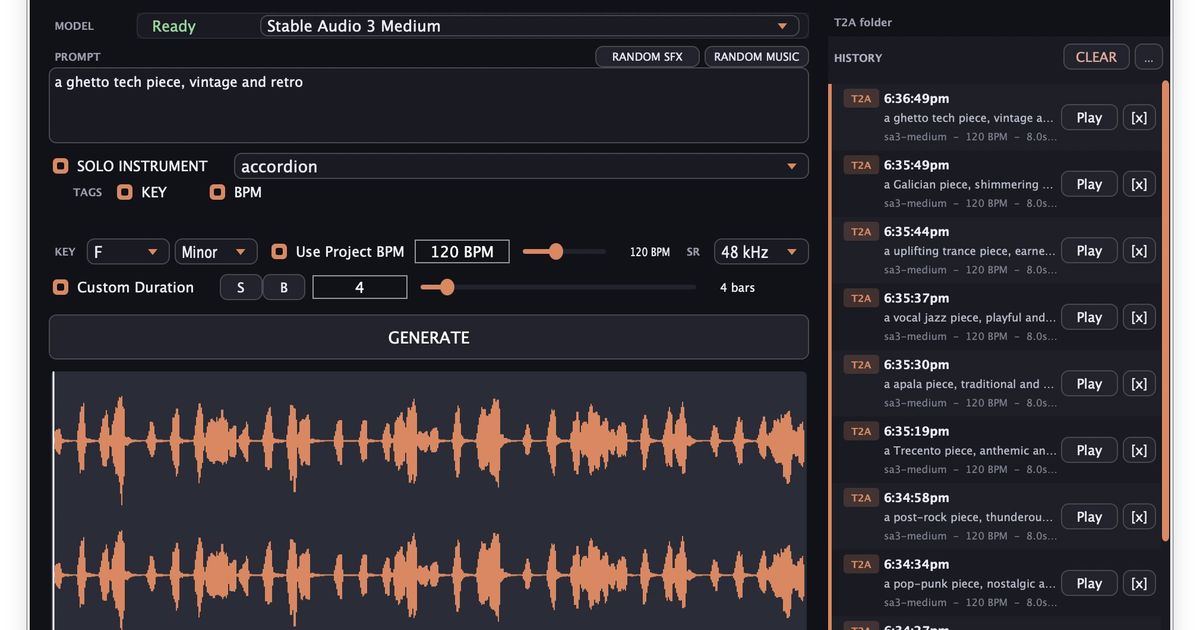
Task: Click the T2A badge on 6:35:19pm entry
Action: [861, 431]
